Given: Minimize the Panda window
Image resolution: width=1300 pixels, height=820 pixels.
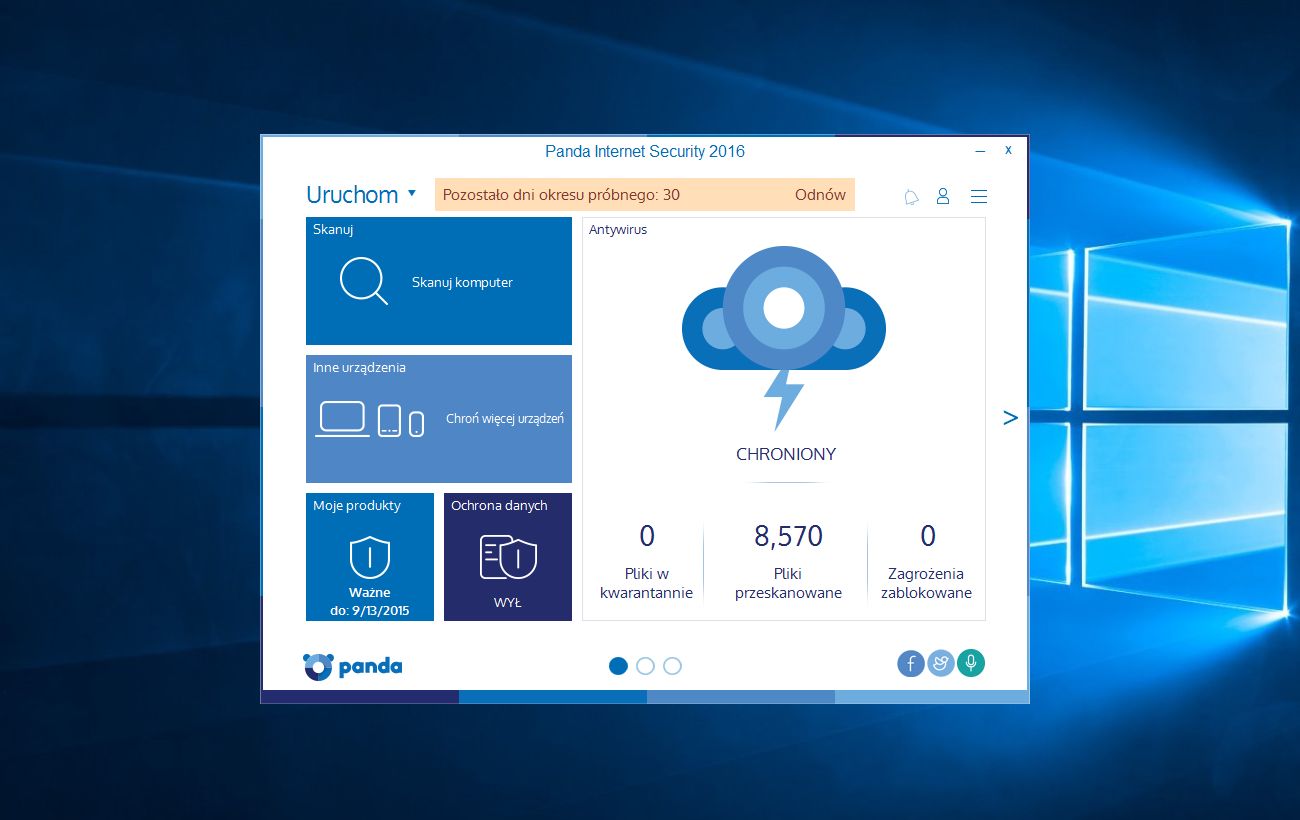Looking at the screenshot, I should pyautogui.click(x=981, y=151).
